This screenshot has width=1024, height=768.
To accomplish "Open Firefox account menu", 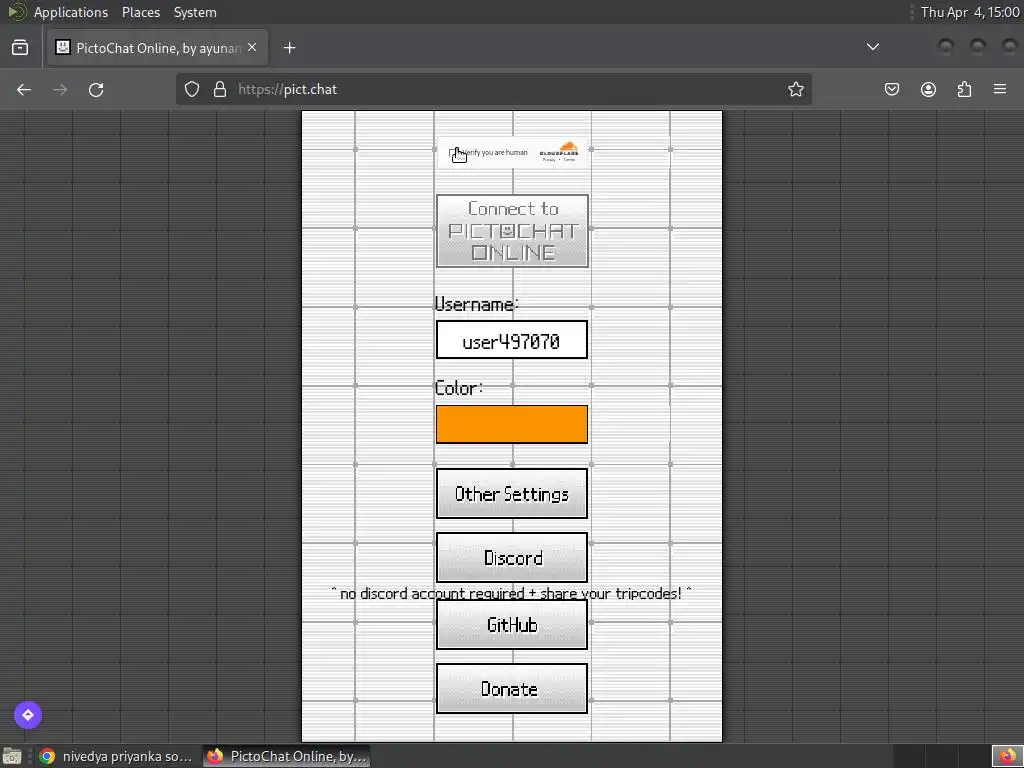I will coord(928,89).
